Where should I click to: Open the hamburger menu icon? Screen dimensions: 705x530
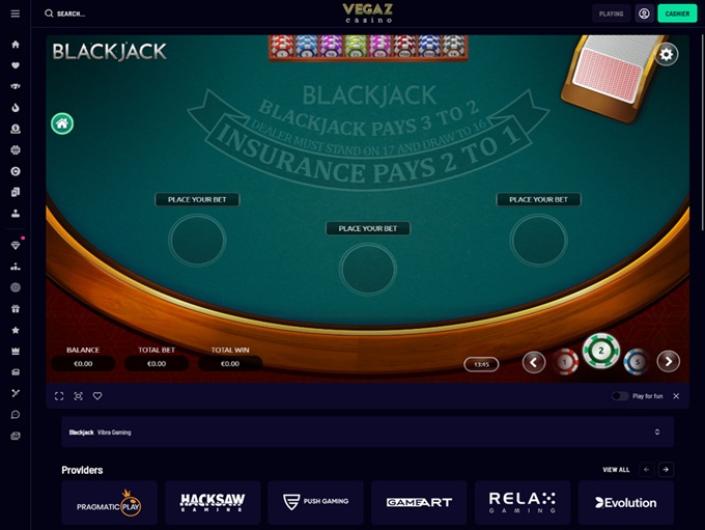click(x=15, y=13)
